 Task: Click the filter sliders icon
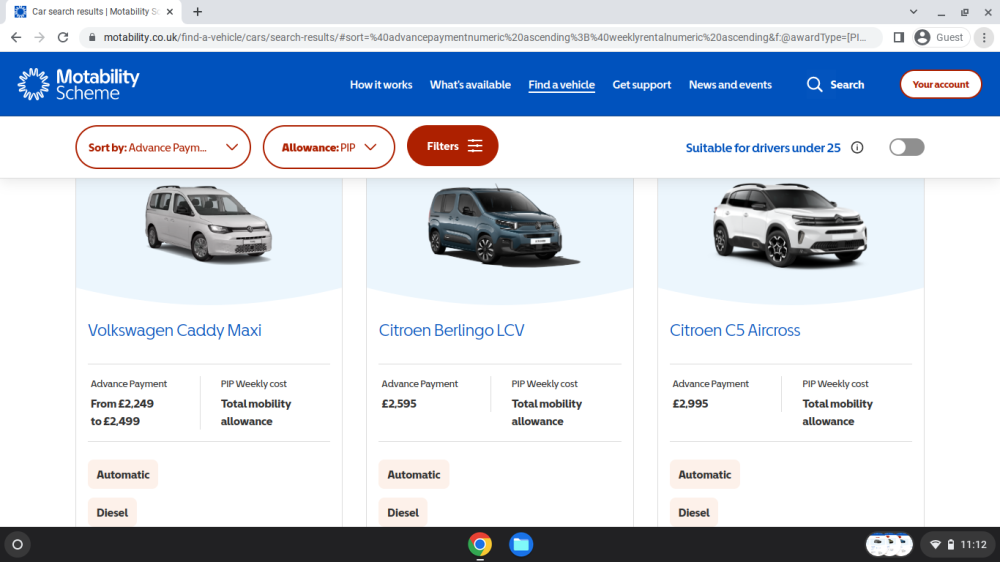(x=475, y=146)
